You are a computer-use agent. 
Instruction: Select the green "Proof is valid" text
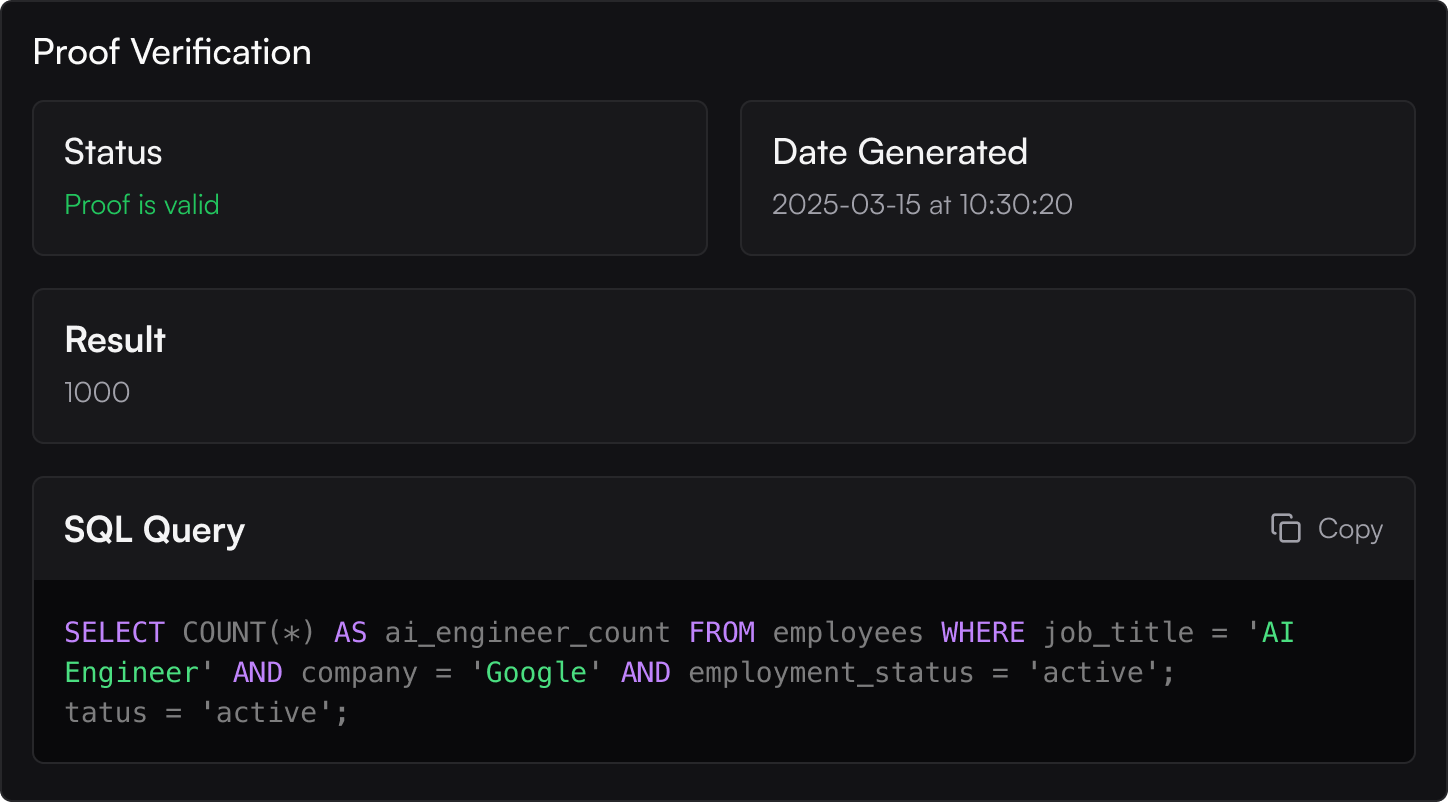[x=142, y=205]
